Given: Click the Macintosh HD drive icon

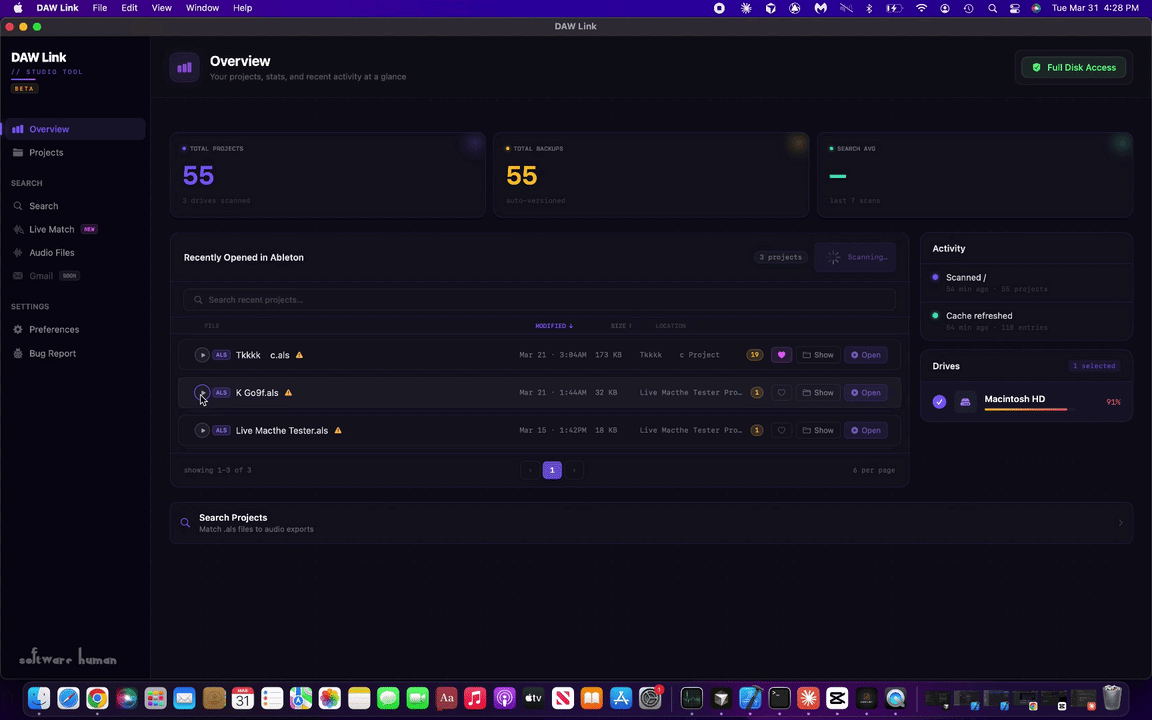Looking at the screenshot, I should pyautogui.click(x=965, y=401).
